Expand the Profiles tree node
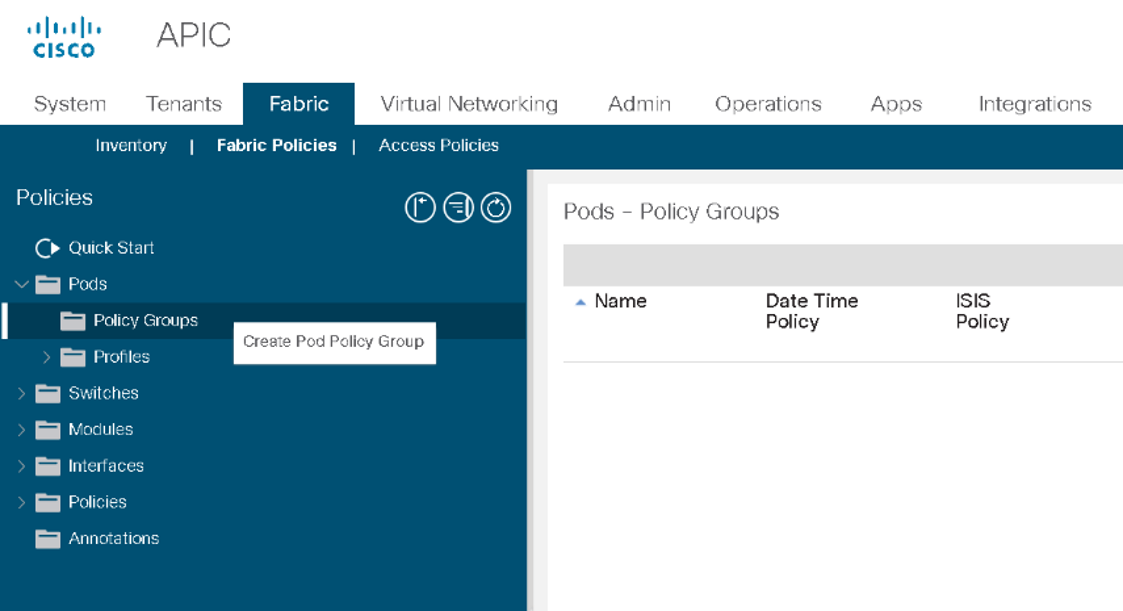The image size is (1123, 611). [x=47, y=357]
